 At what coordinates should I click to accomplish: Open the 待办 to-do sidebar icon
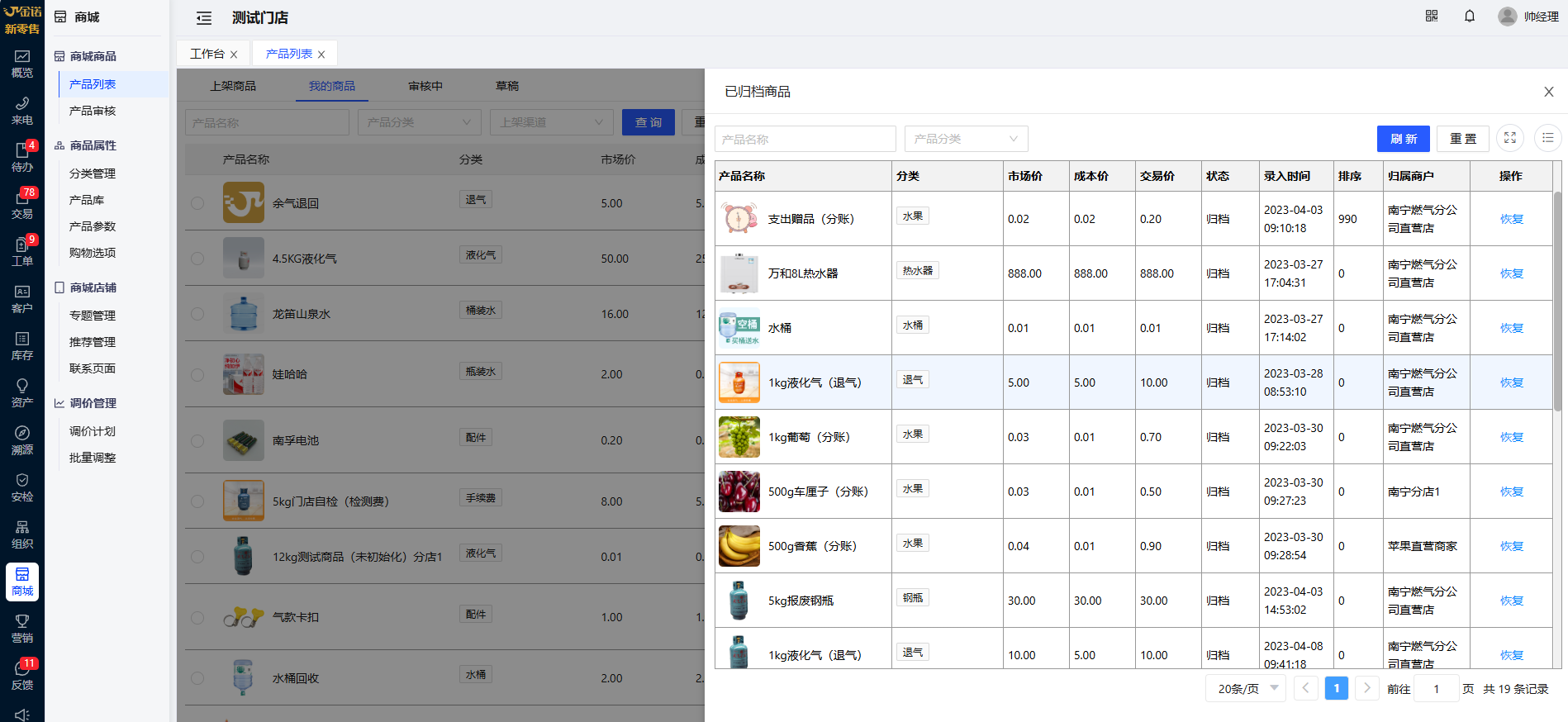22,157
